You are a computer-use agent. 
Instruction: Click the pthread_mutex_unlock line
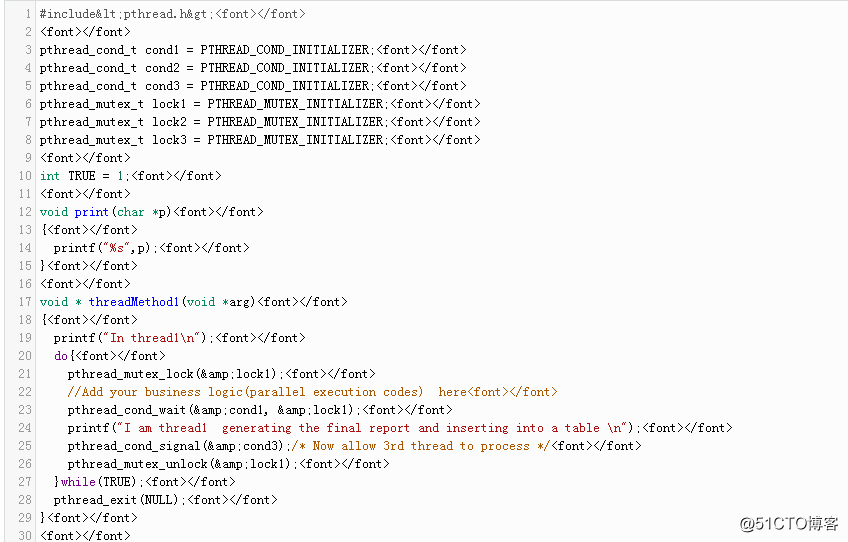tap(228, 464)
